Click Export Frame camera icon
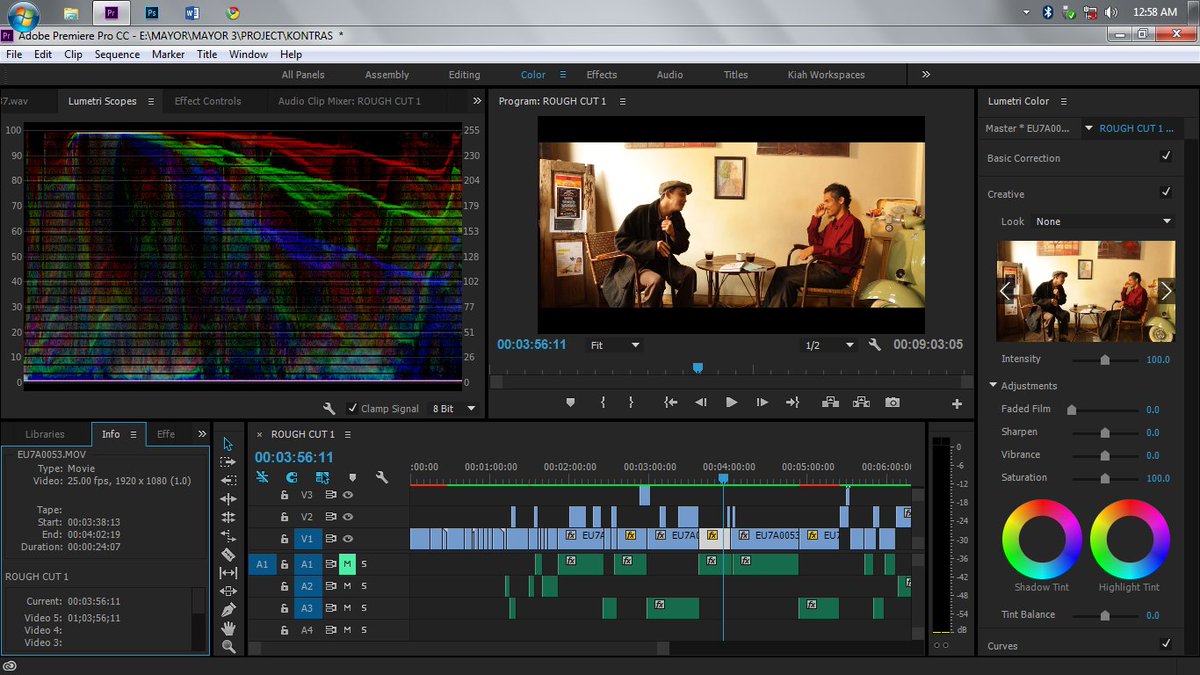The image size is (1200, 675). click(892, 402)
